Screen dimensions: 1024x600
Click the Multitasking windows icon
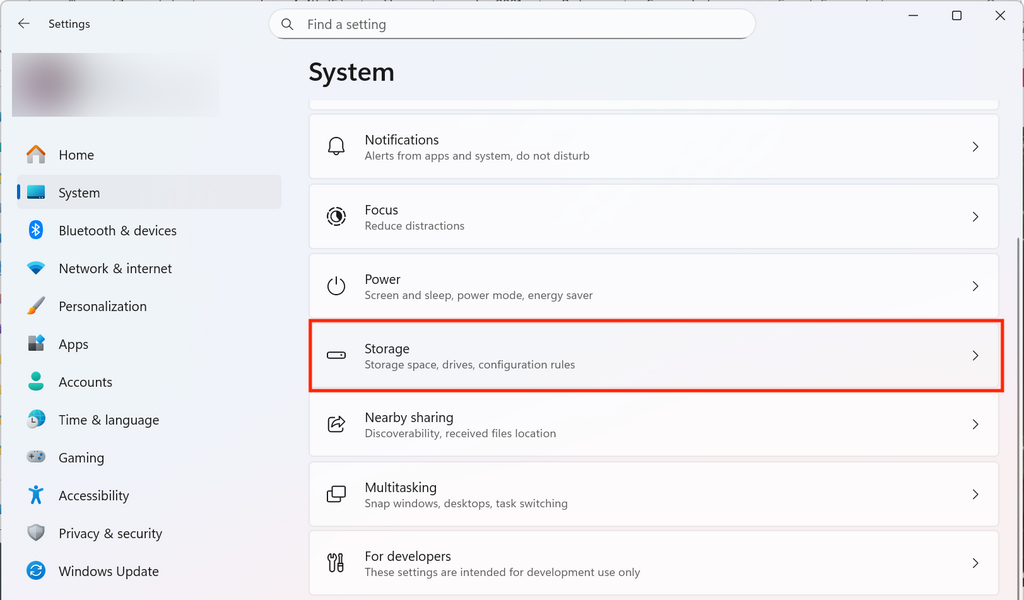coord(338,494)
